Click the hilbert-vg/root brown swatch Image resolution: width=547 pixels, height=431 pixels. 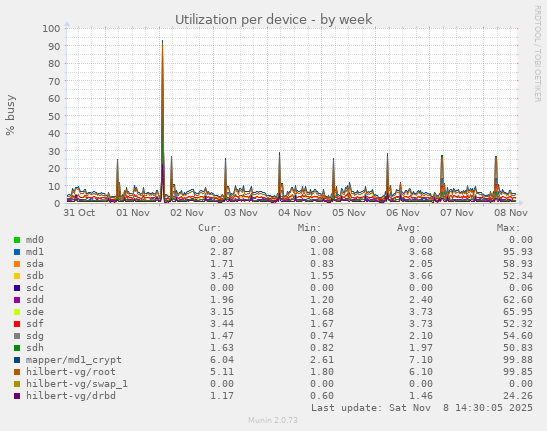[17, 372]
